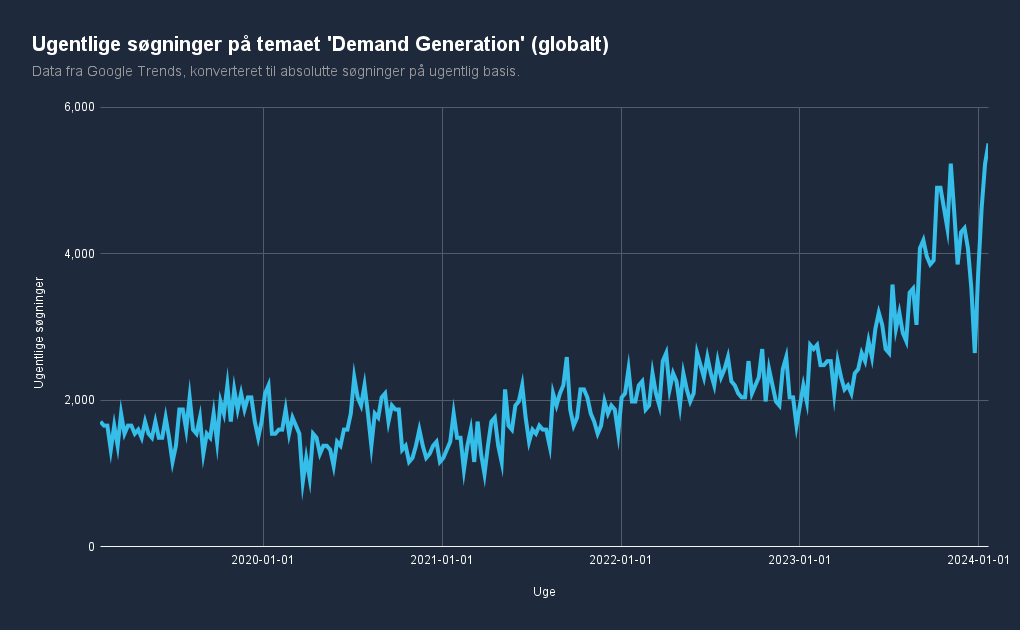The image size is (1020, 630).
Task: Select the 6,000 y-axis label
Action: click(79, 107)
